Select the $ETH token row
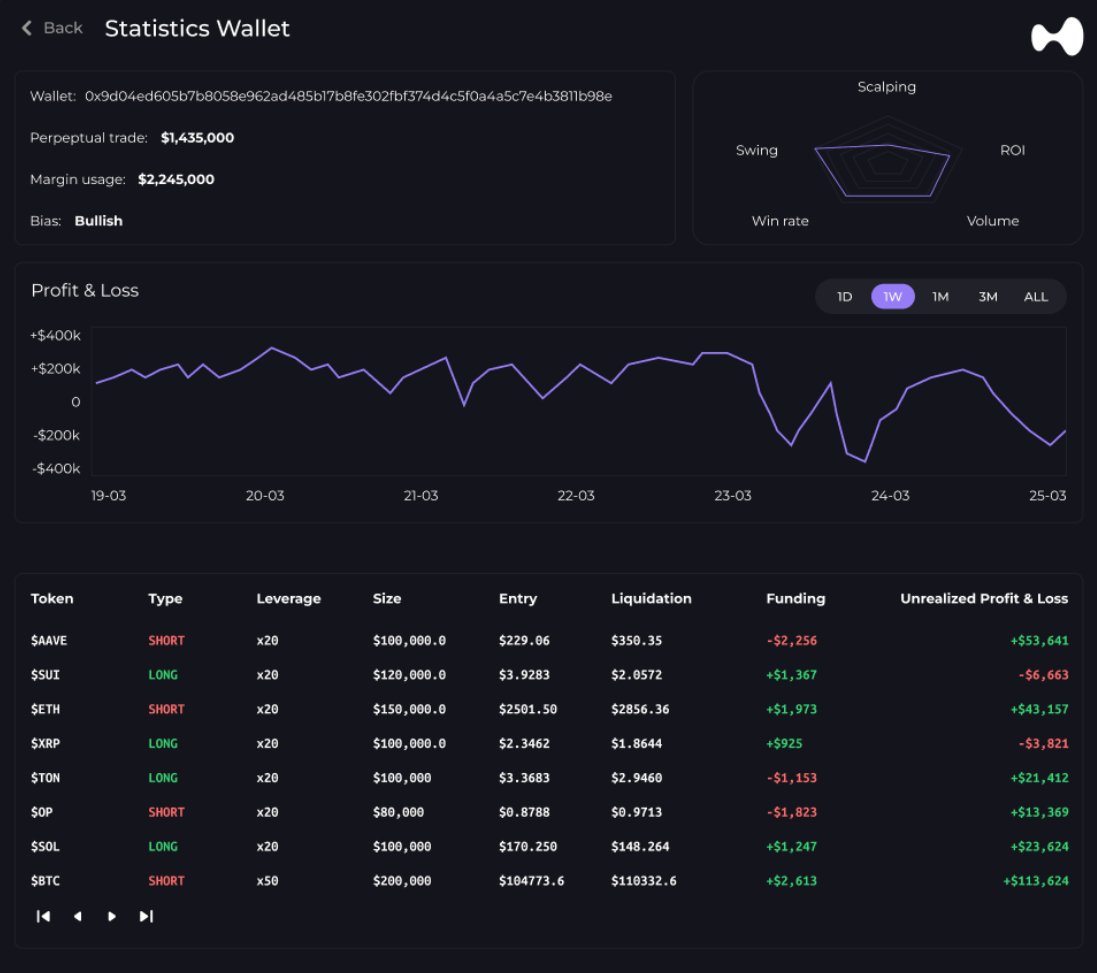1097x973 pixels. click(46, 709)
